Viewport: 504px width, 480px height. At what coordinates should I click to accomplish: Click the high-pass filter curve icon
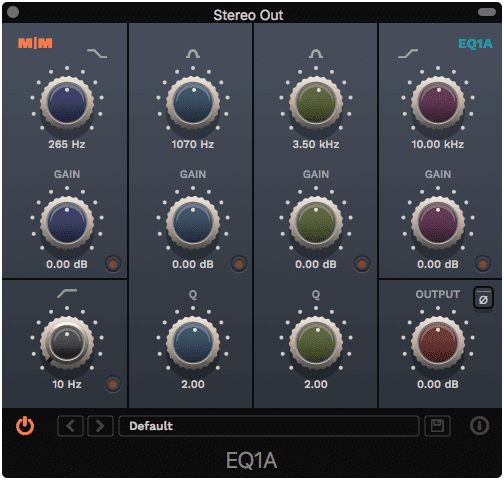[x=67, y=293]
